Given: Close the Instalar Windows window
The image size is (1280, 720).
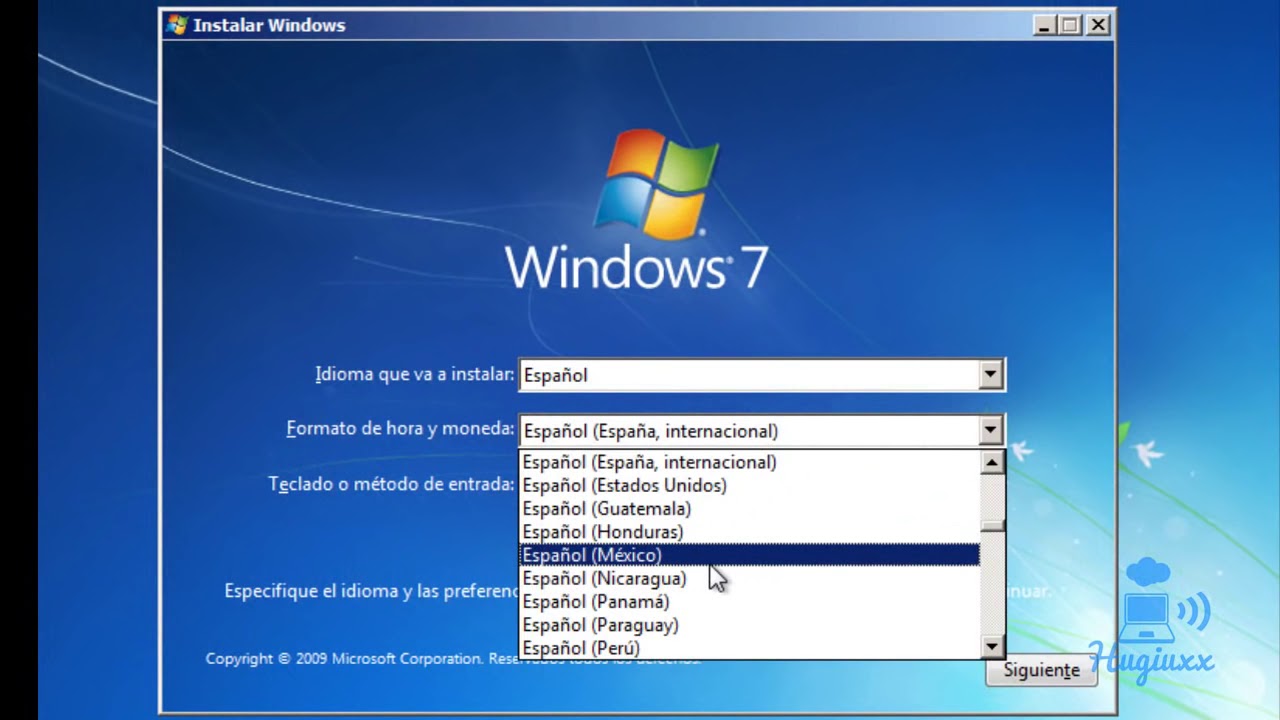Looking at the screenshot, I should click(1098, 26).
